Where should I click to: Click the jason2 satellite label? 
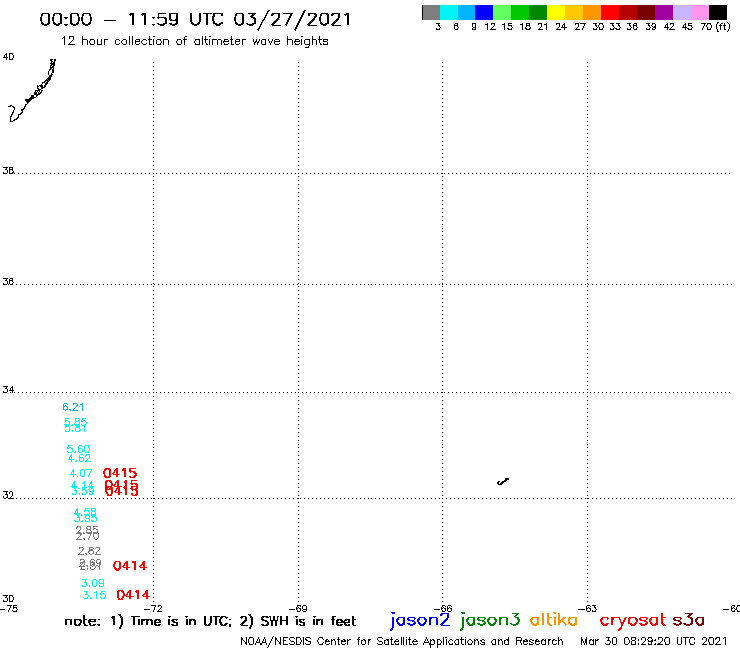pyautogui.click(x=420, y=620)
